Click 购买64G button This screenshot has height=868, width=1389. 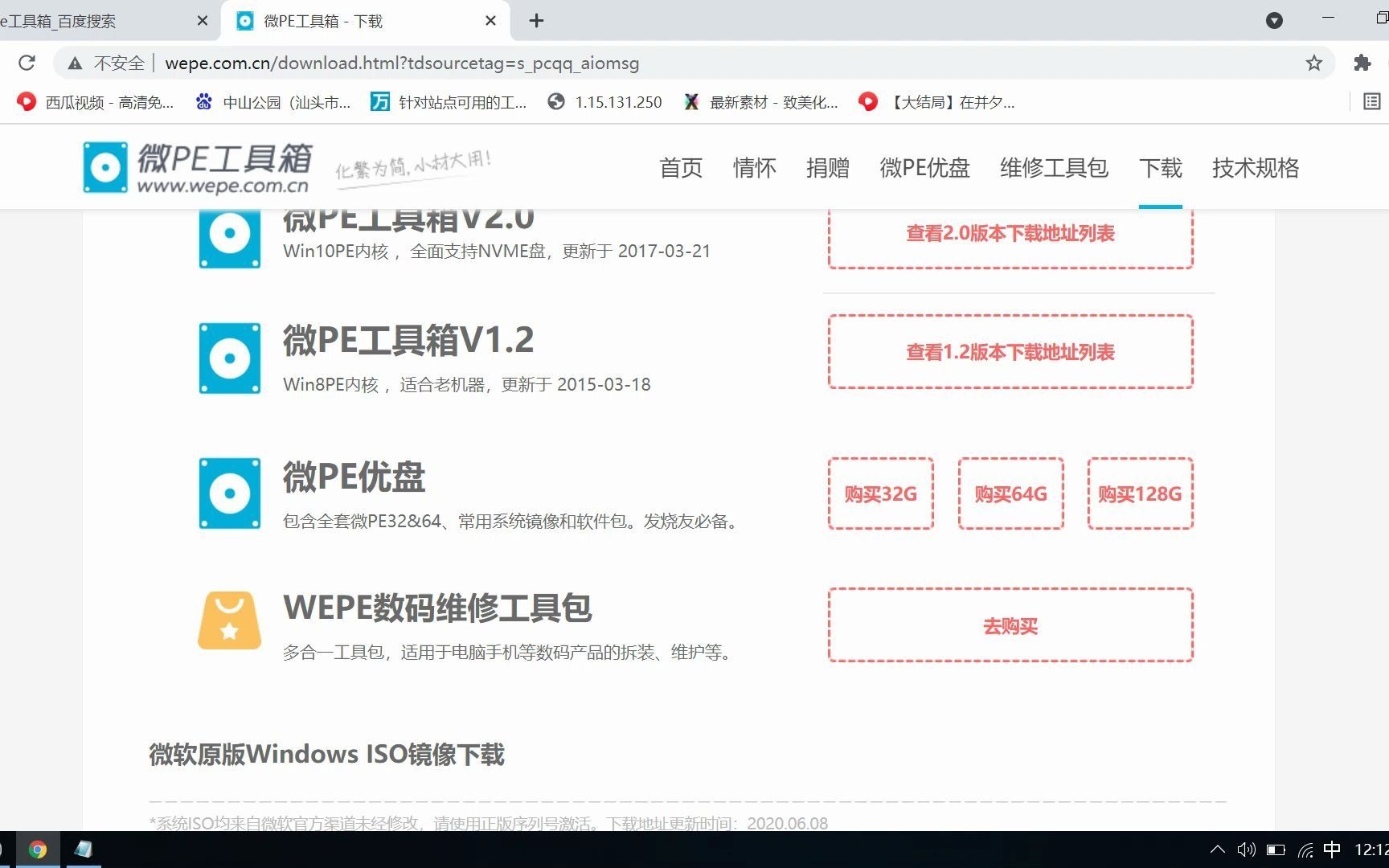click(x=1010, y=493)
